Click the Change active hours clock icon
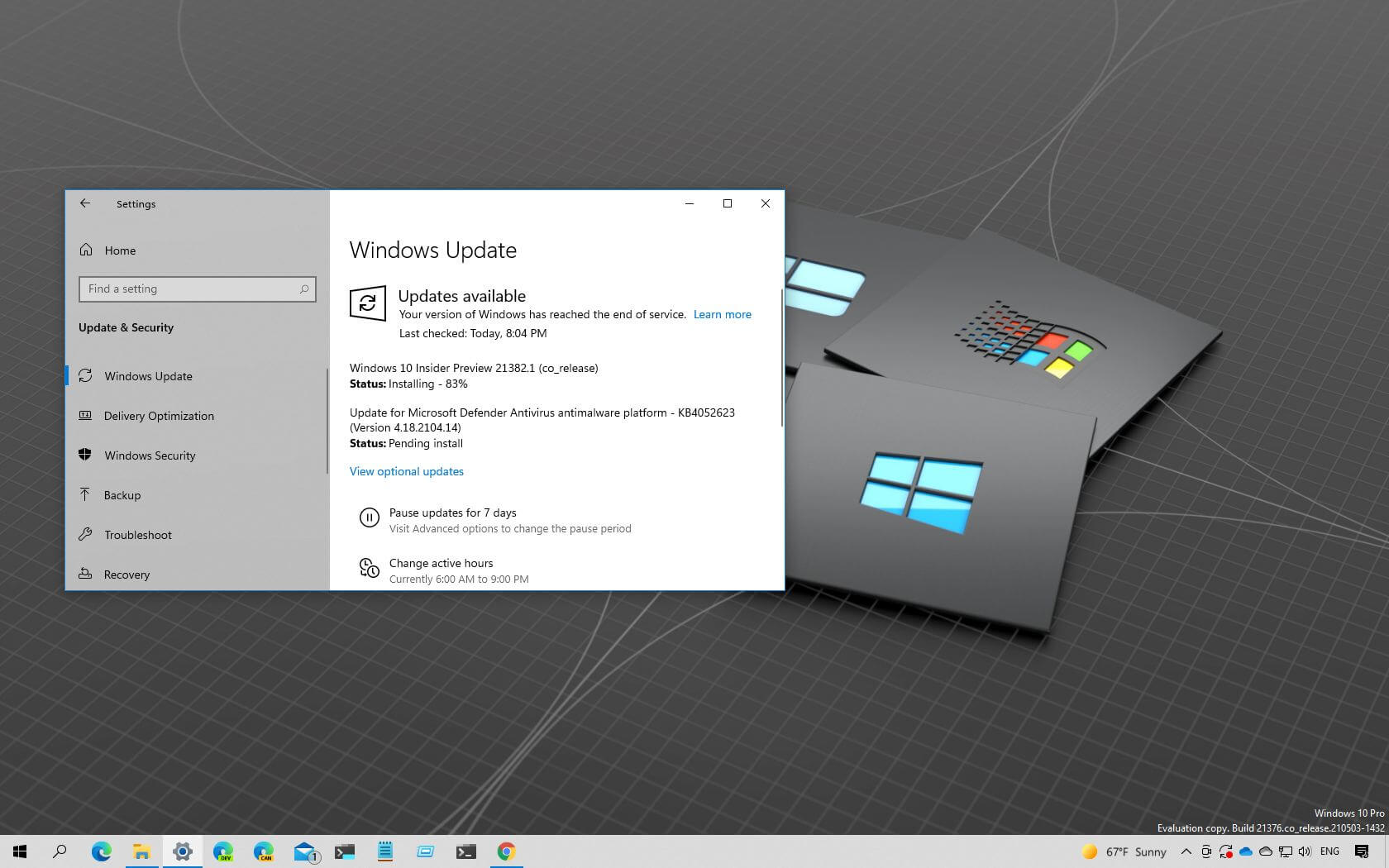 (x=369, y=568)
